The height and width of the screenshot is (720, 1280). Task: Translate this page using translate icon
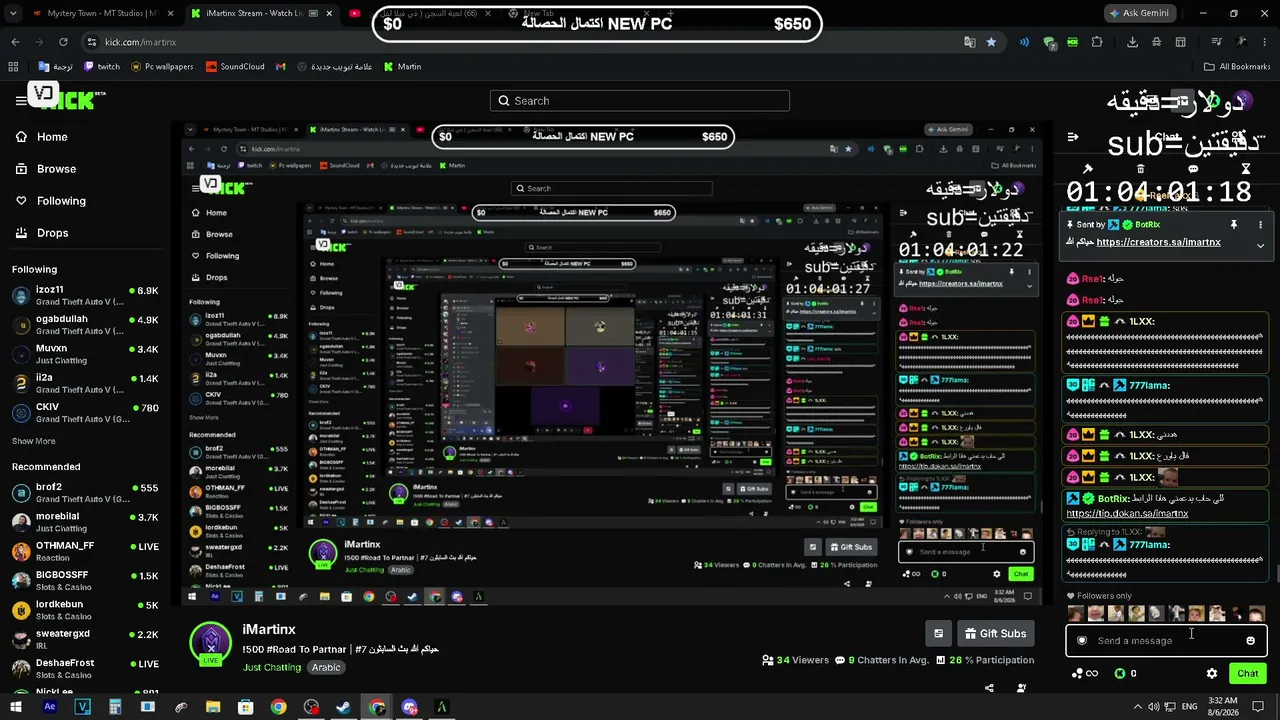point(969,42)
